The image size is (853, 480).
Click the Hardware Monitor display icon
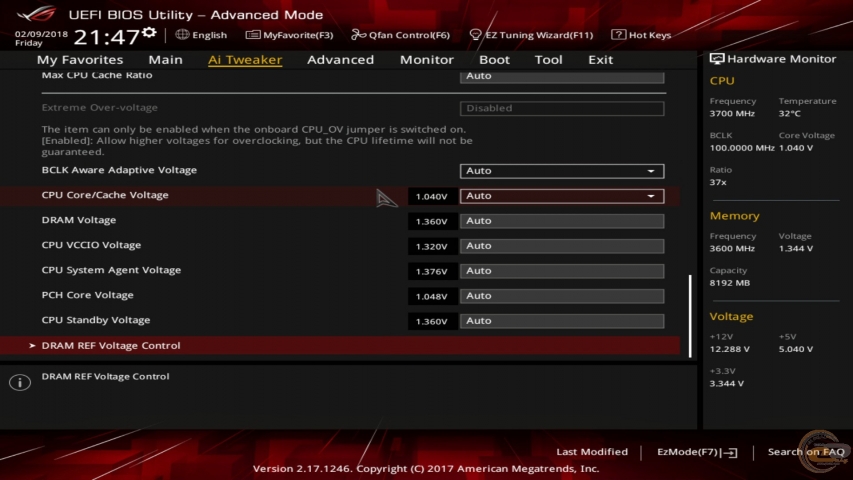[x=716, y=59]
